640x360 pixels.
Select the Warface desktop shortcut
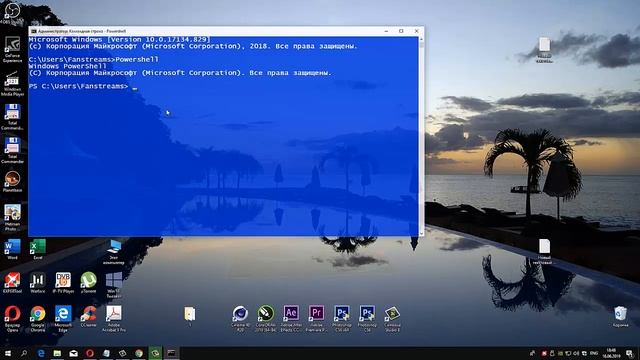pos(38,282)
